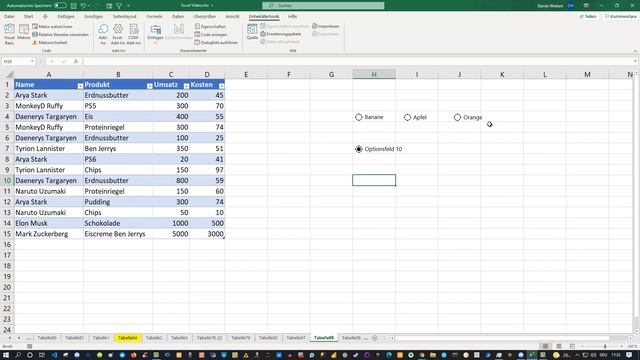
Task: Select cell Eiscreme Ben Jerrys
Action: tap(118, 234)
